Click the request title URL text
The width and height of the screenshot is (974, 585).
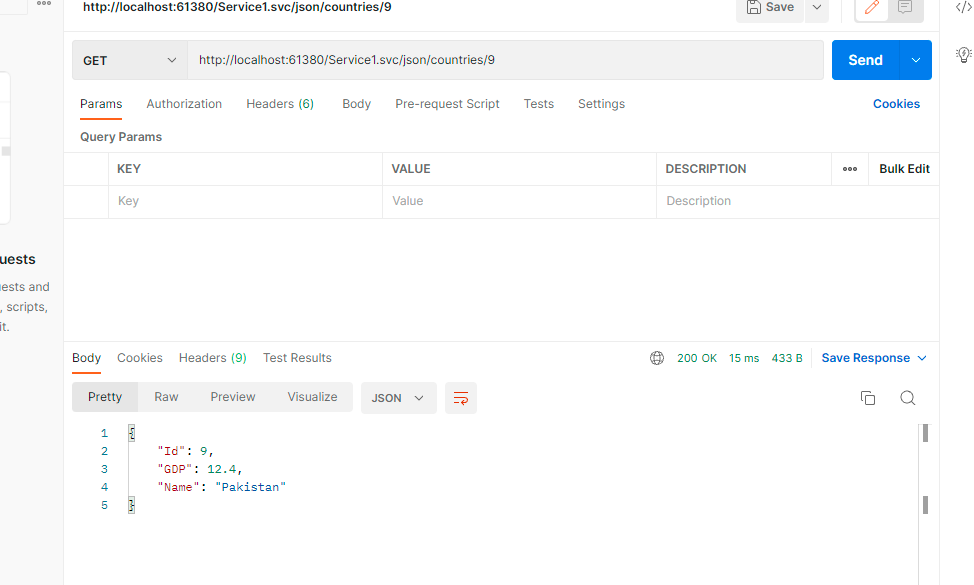coord(237,7)
